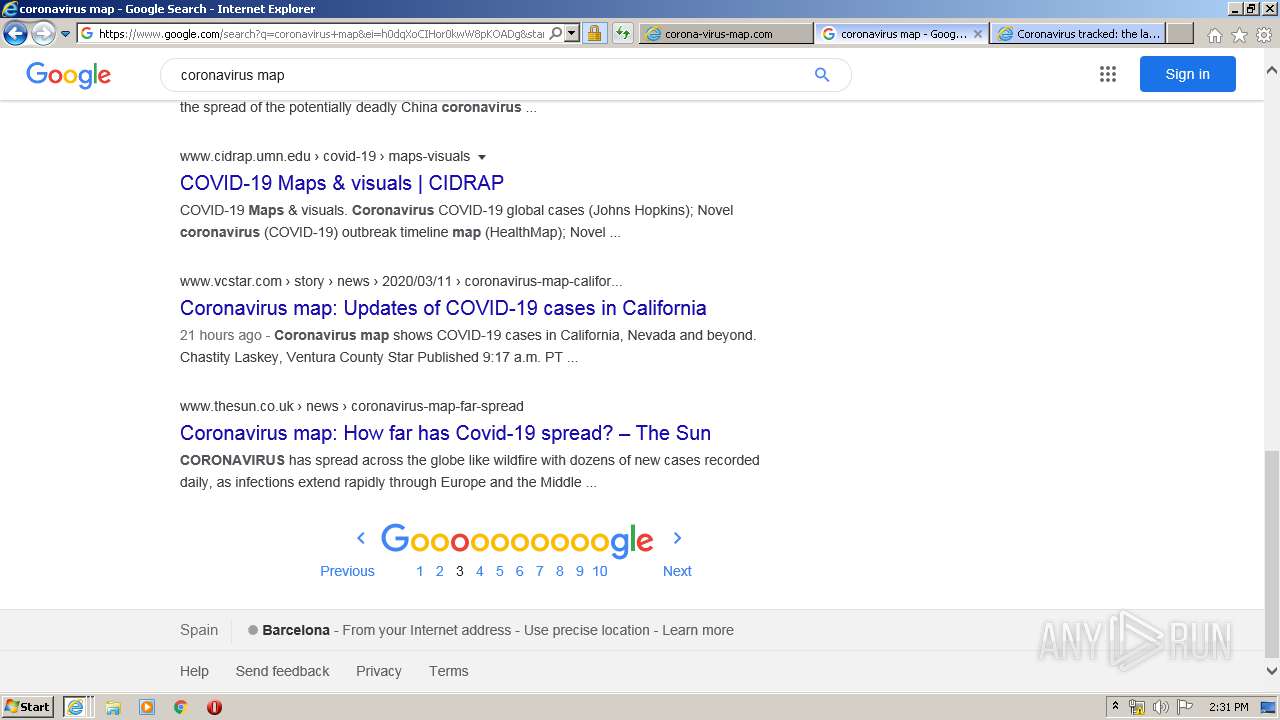
Task: Go to results page 1
Action: [420, 571]
